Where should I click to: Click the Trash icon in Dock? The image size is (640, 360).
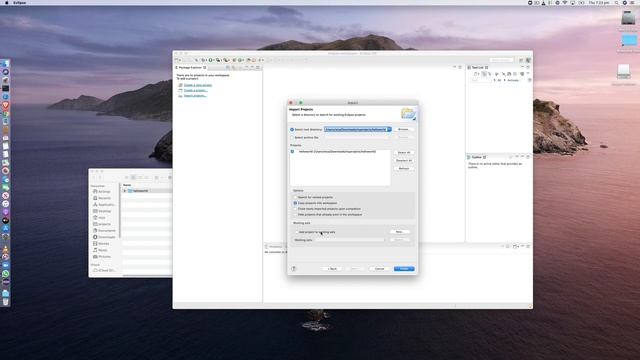pos(5,302)
